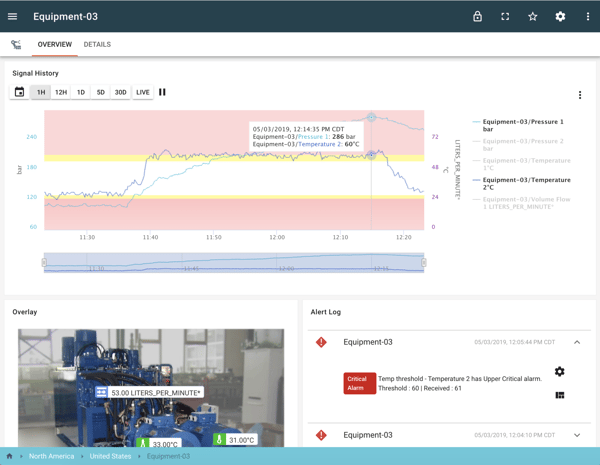Screen dimensions: 600x465
Task: Open Signal History three-dot options menu
Action: (580, 95)
